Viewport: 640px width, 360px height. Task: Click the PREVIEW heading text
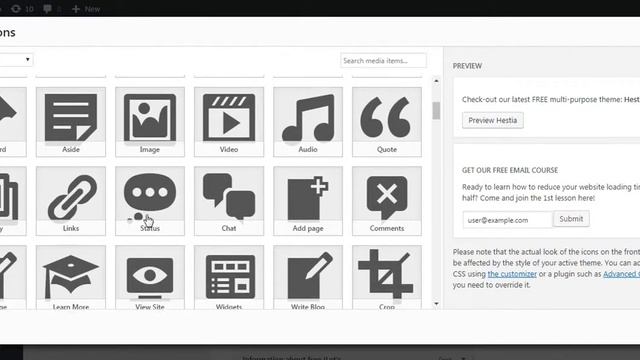pyautogui.click(x=467, y=66)
